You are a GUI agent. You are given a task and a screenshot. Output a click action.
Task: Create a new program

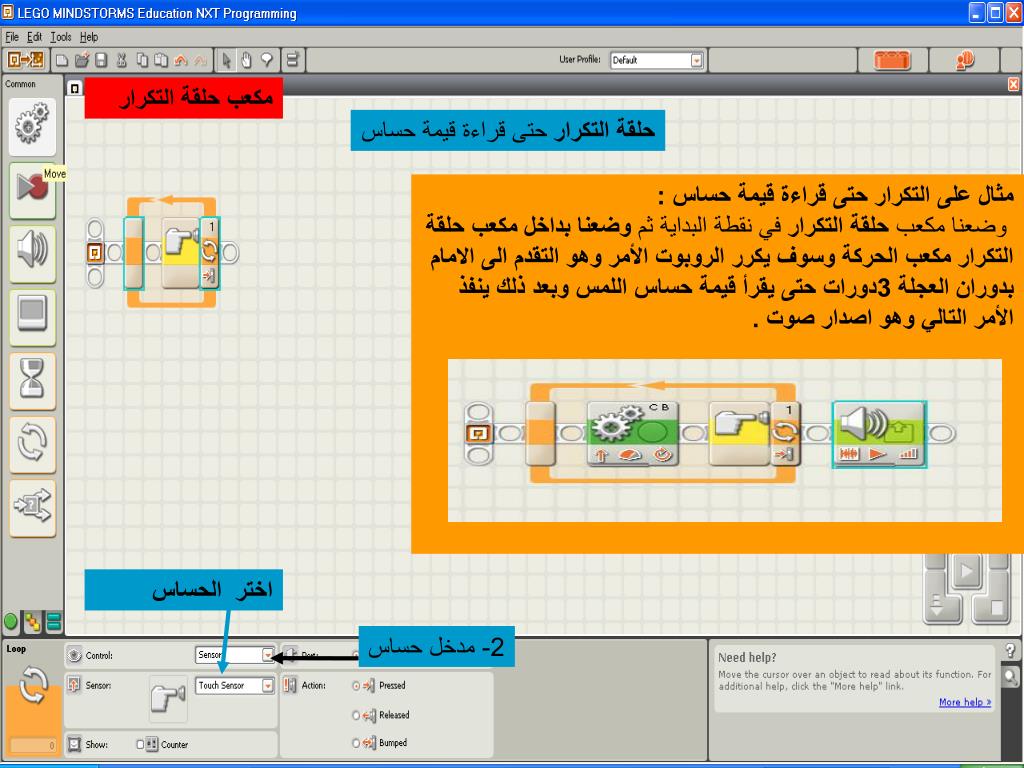click(x=61, y=61)
